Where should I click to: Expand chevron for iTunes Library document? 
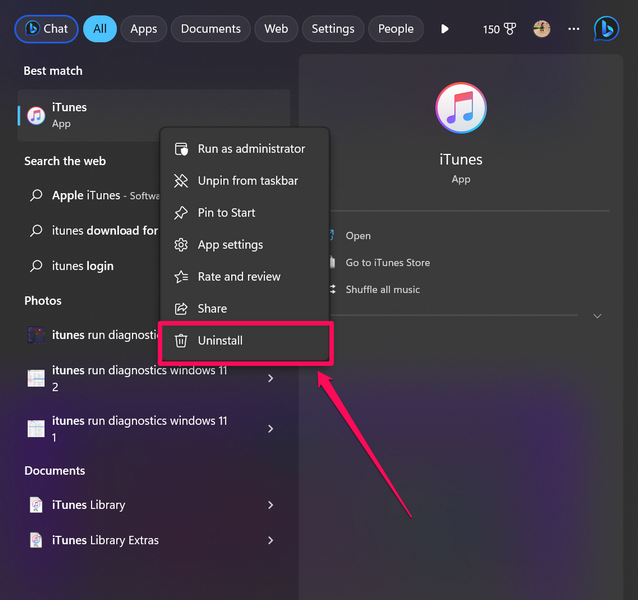(x=270, y=505)
